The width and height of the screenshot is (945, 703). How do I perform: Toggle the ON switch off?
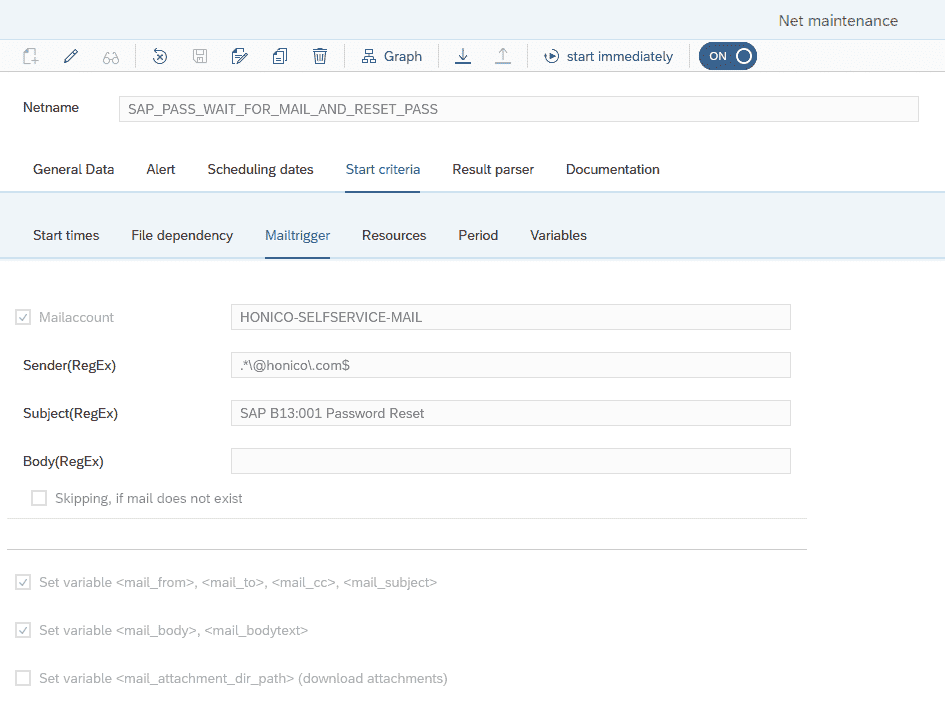tap(727, 56)
